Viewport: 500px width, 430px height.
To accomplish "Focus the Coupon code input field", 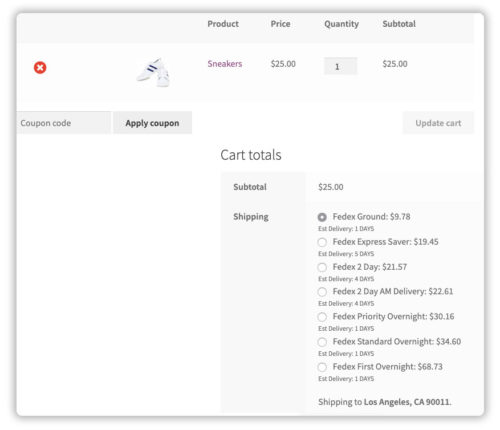I will pyautogui.click(x=63, y=123).
